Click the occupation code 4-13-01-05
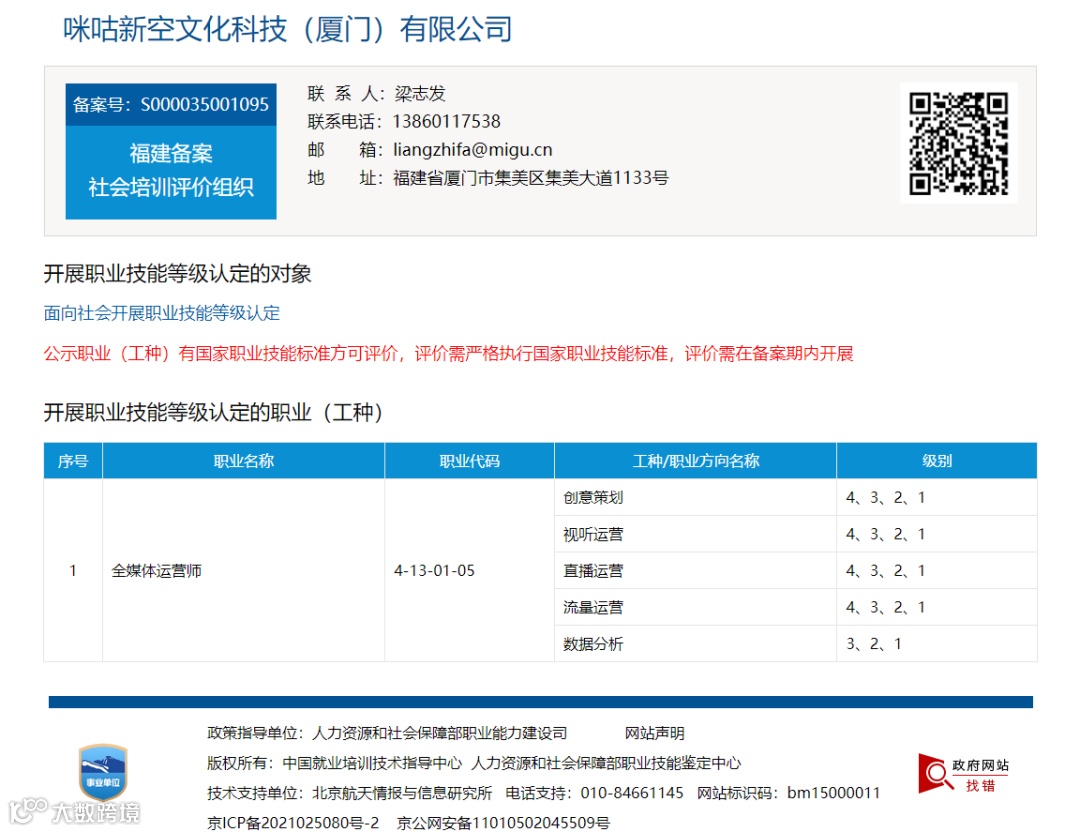The height and width of the screenshot is (832, 1080). (x=435, y=570)
